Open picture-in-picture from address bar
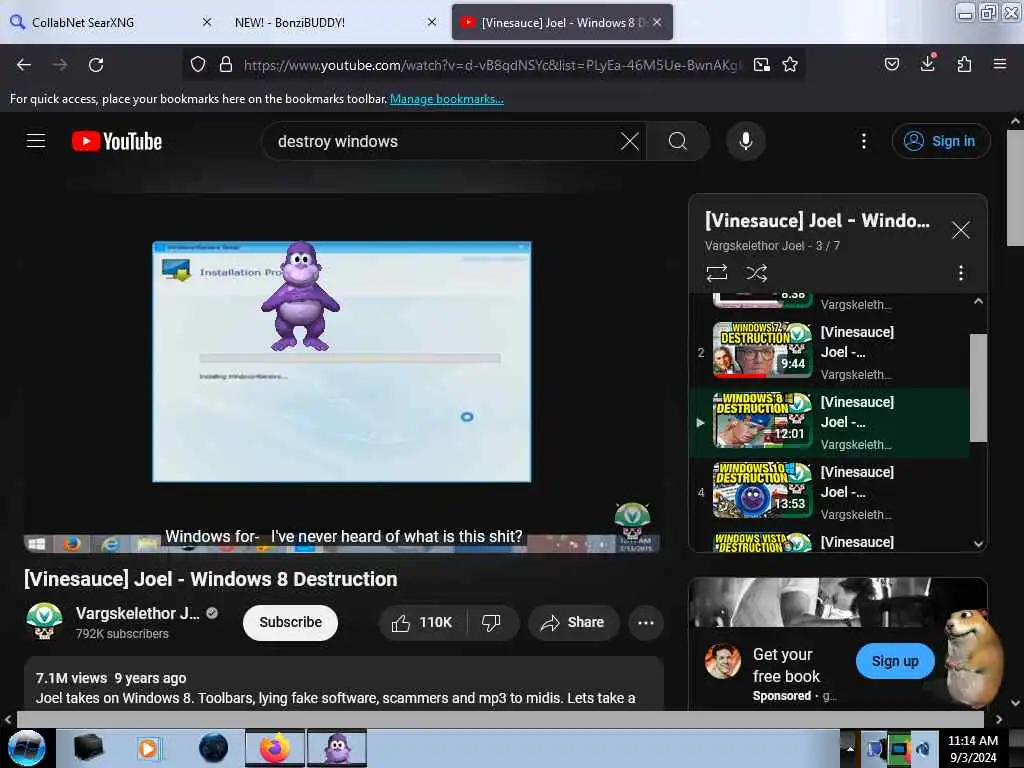Image resolution: width=1024 pixels, height=768 pixels. click(x=761, y=65)
